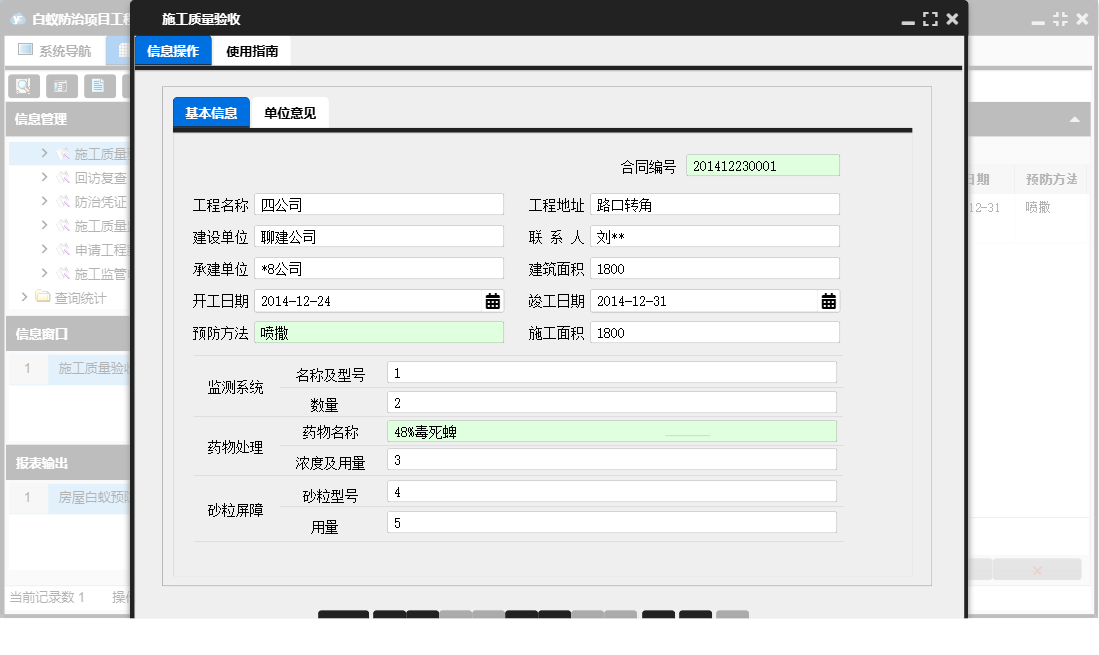Viewport: 1099px width, 655px height.
Task: Switch to the 使用指南 tab
Action: point(252,51)
